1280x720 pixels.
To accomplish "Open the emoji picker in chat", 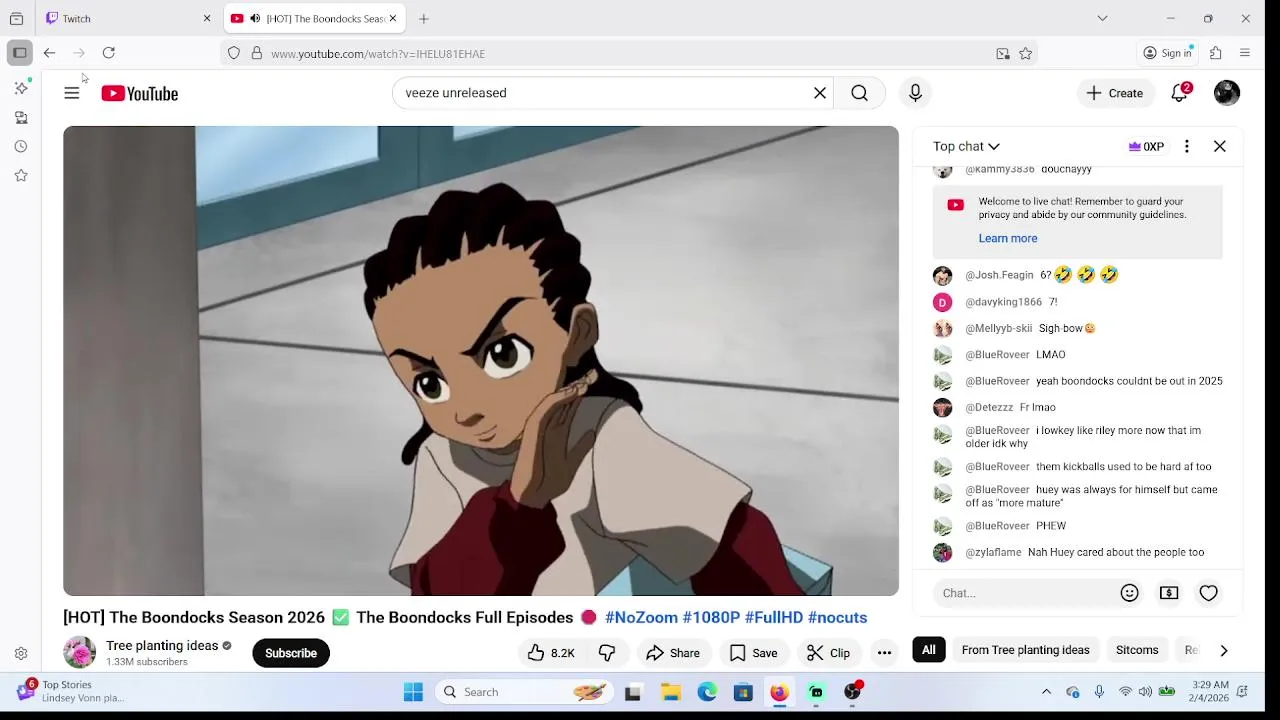I will (x=1130, y=593).
